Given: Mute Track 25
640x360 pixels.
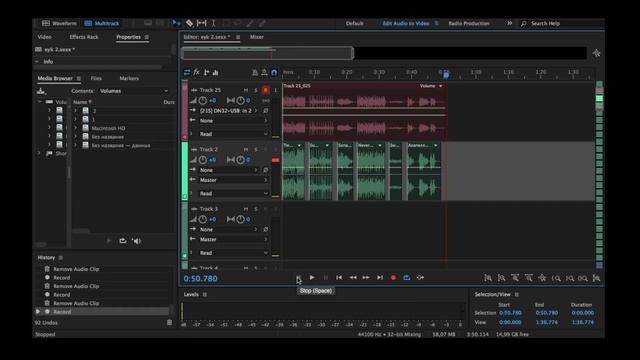Looking at the screenshot, I should [x=246, y=90].
